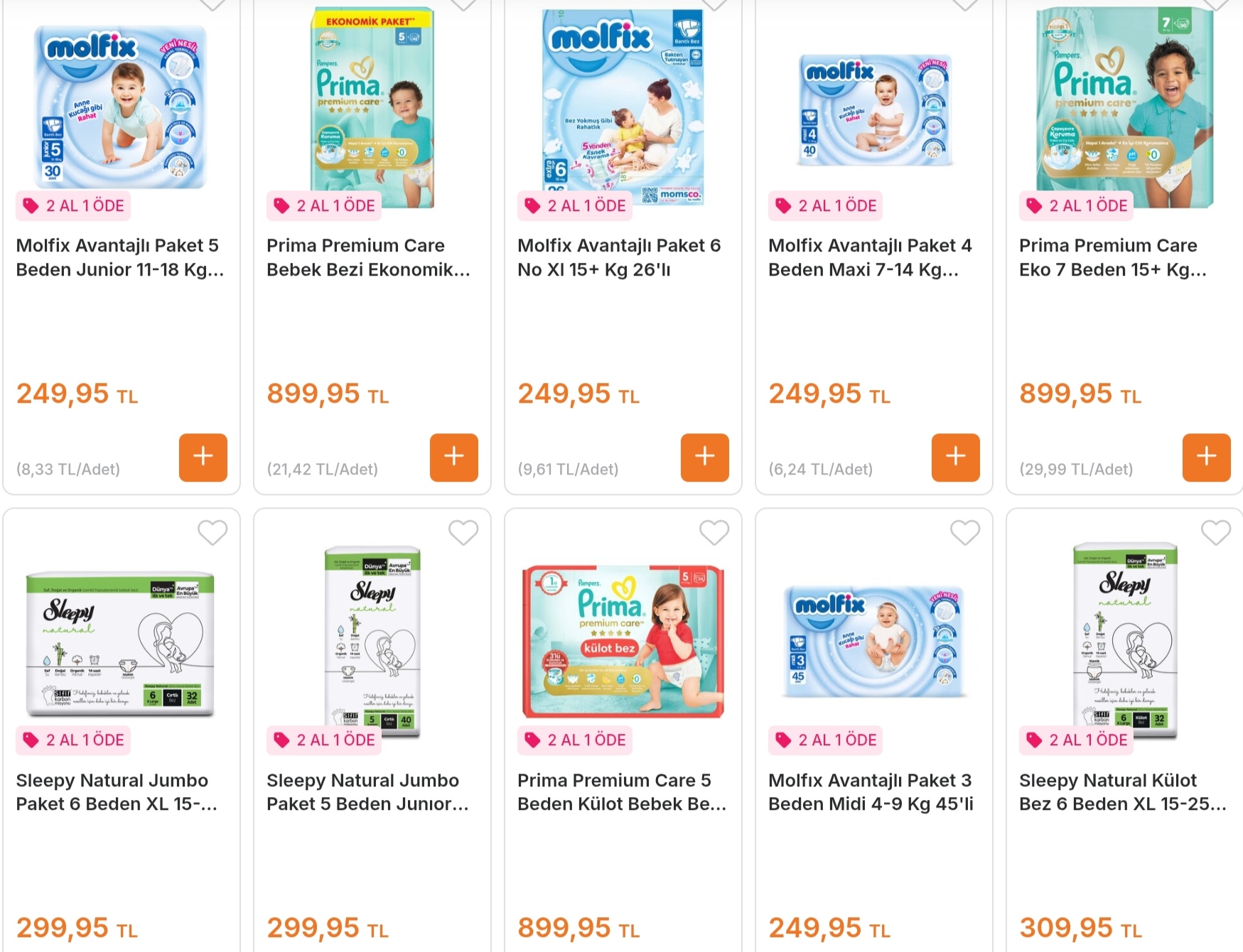
Task: Open Molfix Avantajlı Paket 5 Junior title
Action: coord(119,258)
